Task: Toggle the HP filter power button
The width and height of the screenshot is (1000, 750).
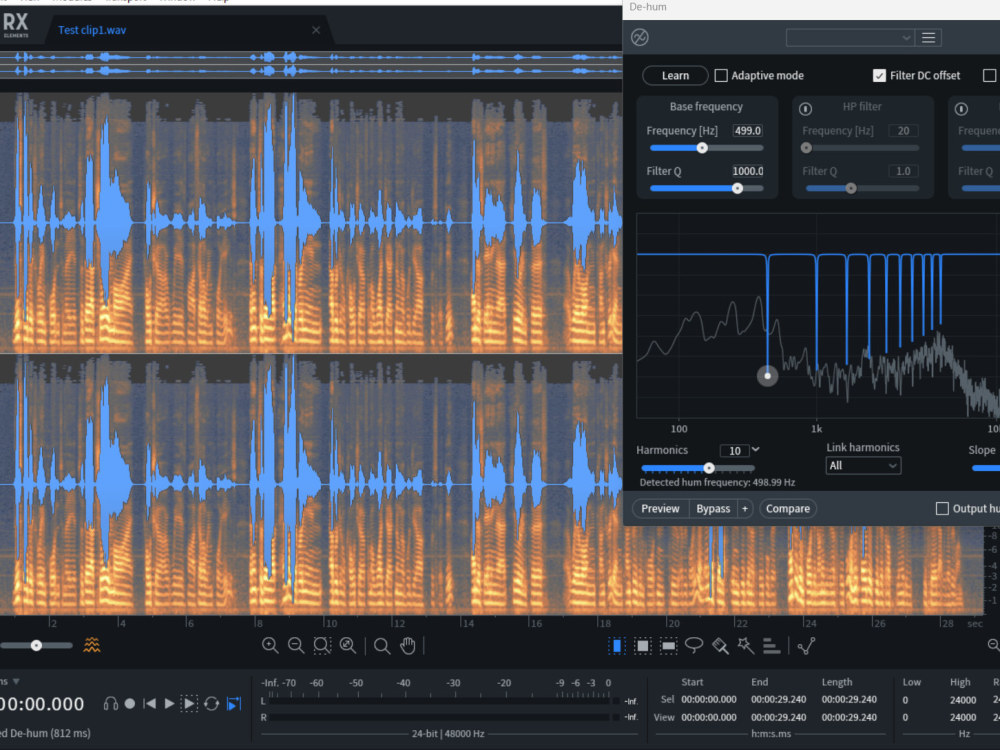Action: [805, 109]
